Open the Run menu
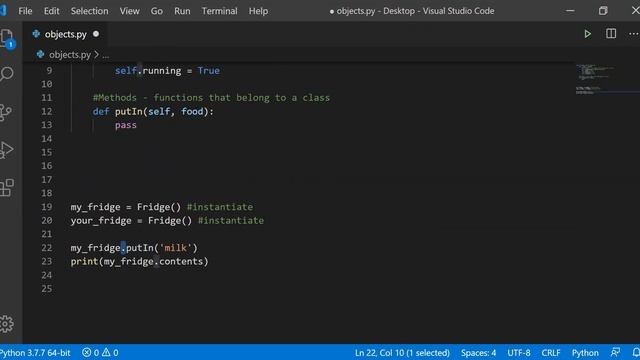The width and height of the screenshot is (640, 360). click(x=182, y=11)
